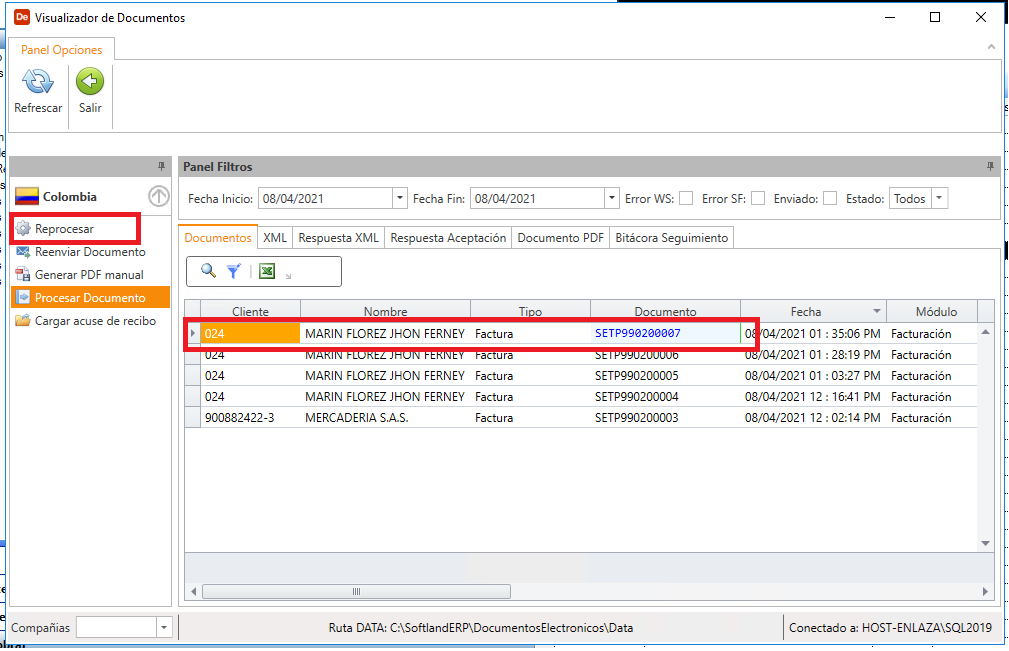Click the horizontal scrollbar right arrow
This screenshot has width=1009, height=651.
tap(985, 591)
